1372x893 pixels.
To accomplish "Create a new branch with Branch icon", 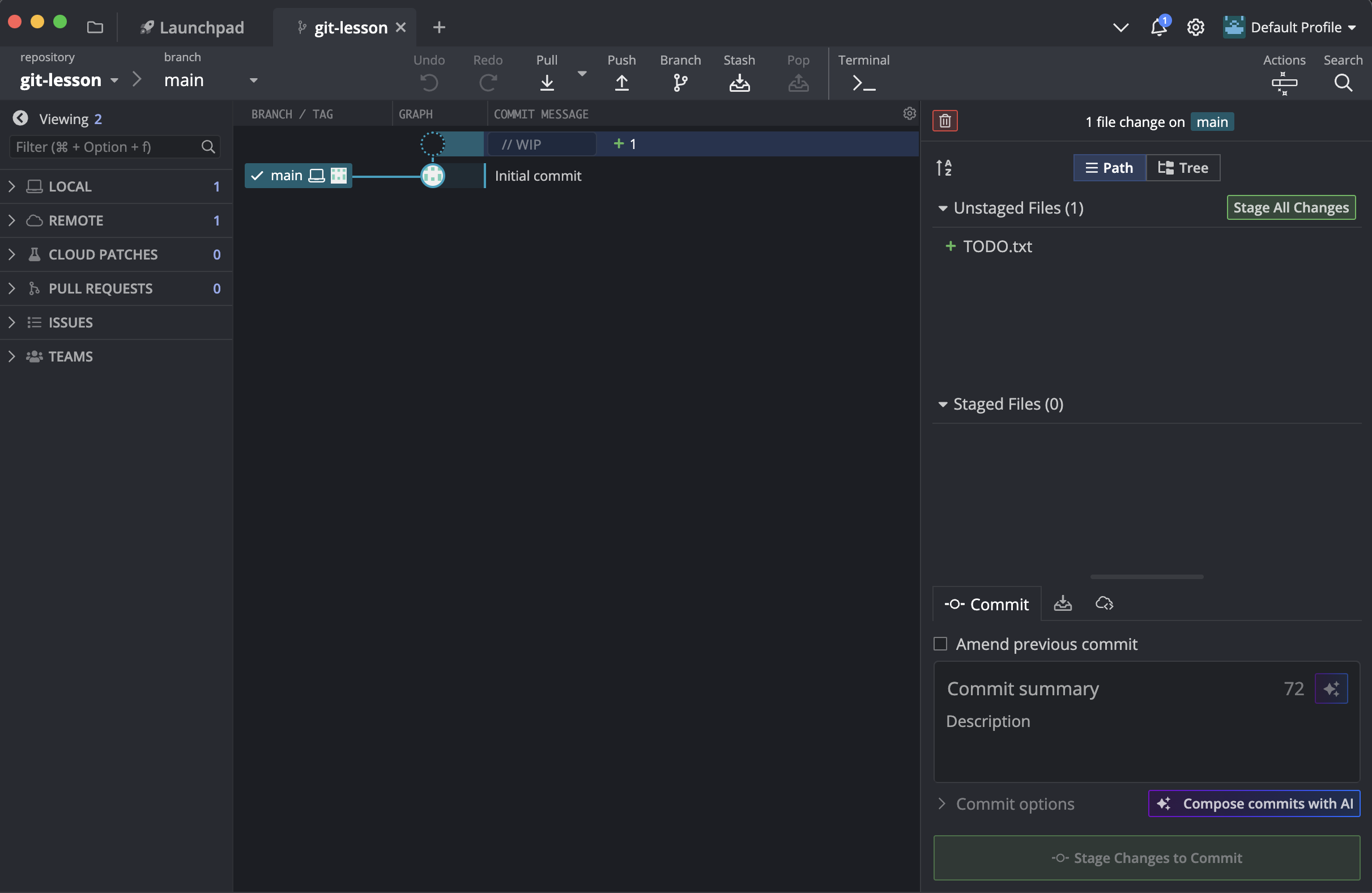I will coord(680,82).
